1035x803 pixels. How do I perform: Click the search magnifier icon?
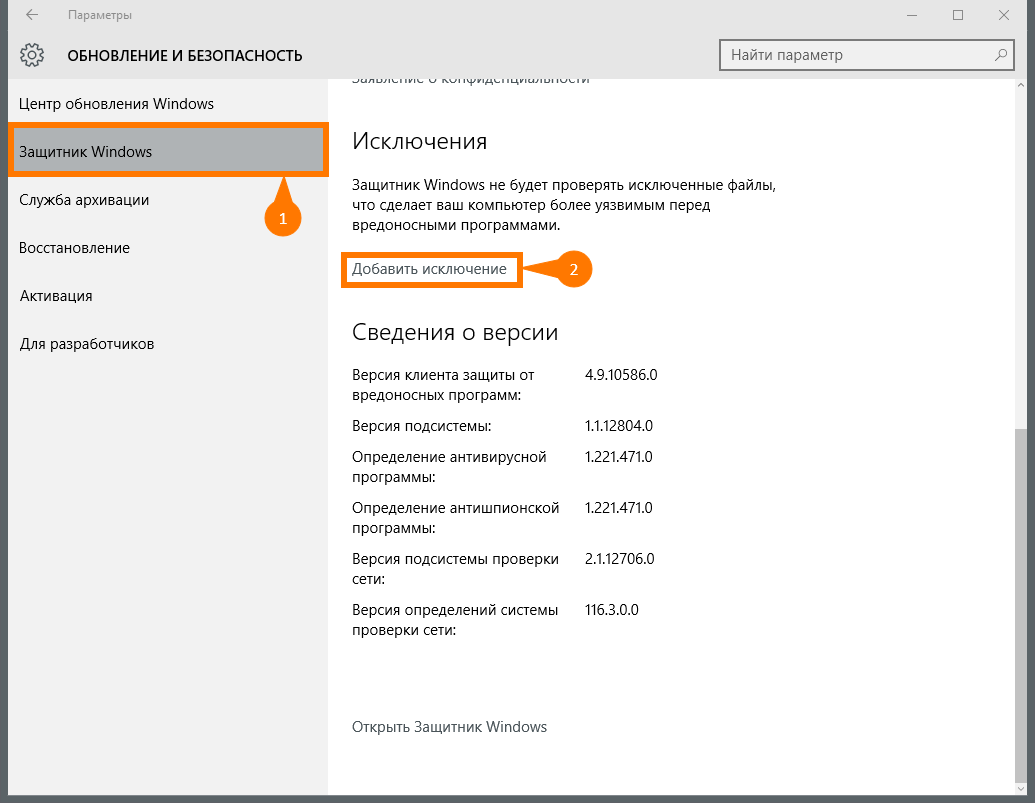point(1001,55)
